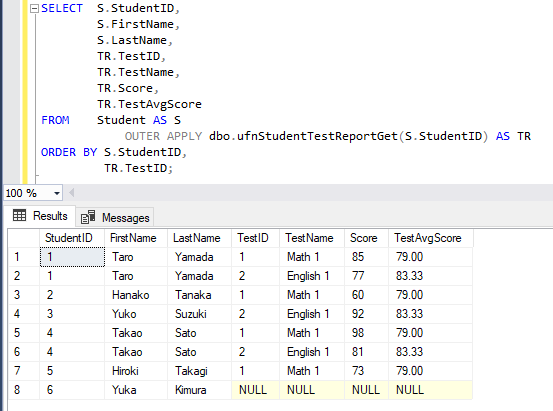Switch to the Results tab
The image size is (553, 411).
click(x=40, y=216)
